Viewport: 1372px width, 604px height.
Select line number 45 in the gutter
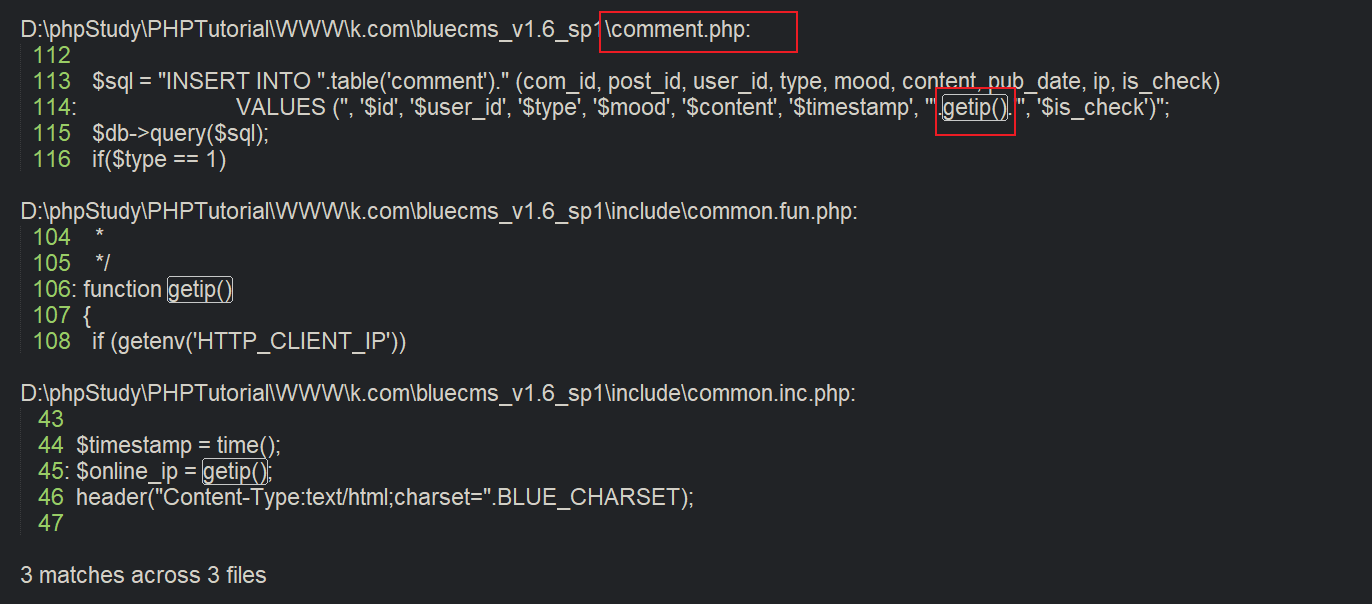(x=51, y=472)
